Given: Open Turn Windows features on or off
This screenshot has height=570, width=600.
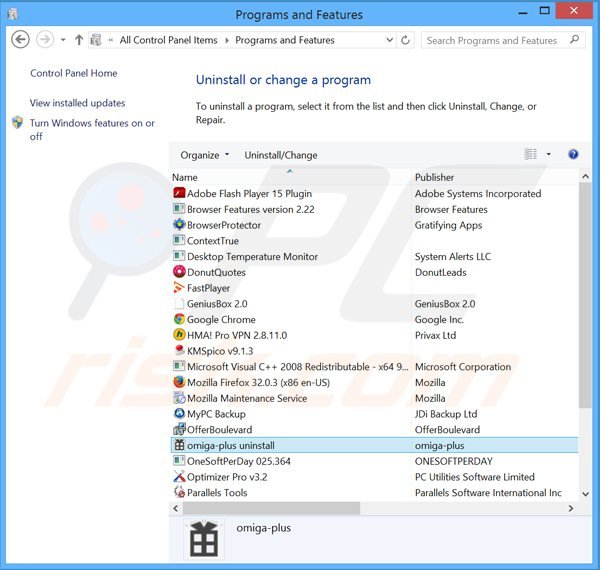Looking at the screenshot, I should coord(92,130).
